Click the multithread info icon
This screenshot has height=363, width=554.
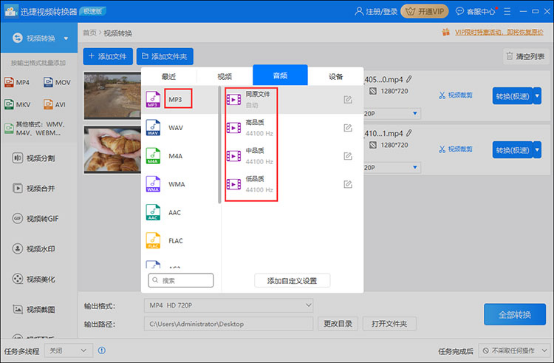(102, 350)
